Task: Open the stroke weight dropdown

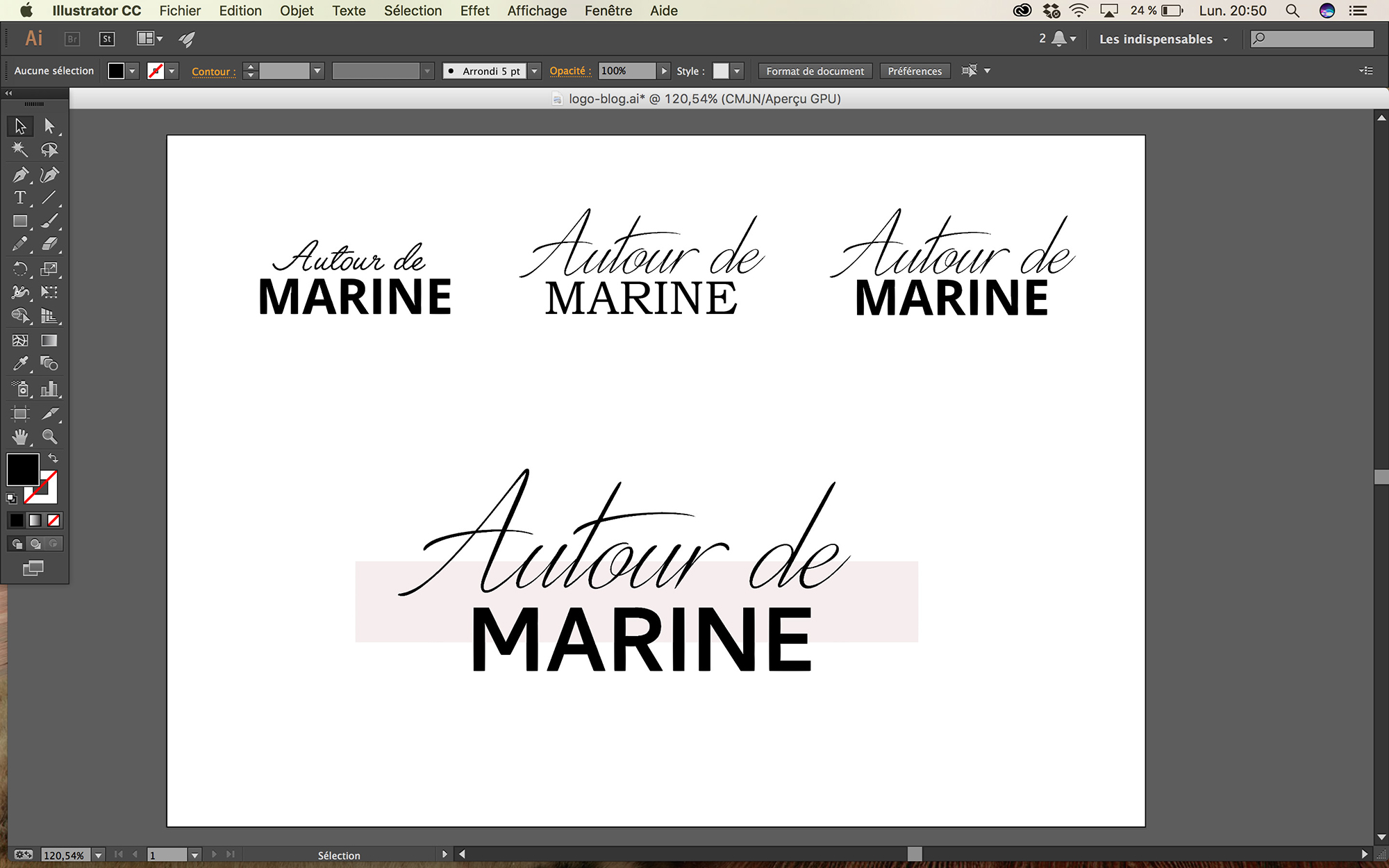Action: tap(317, 71)
